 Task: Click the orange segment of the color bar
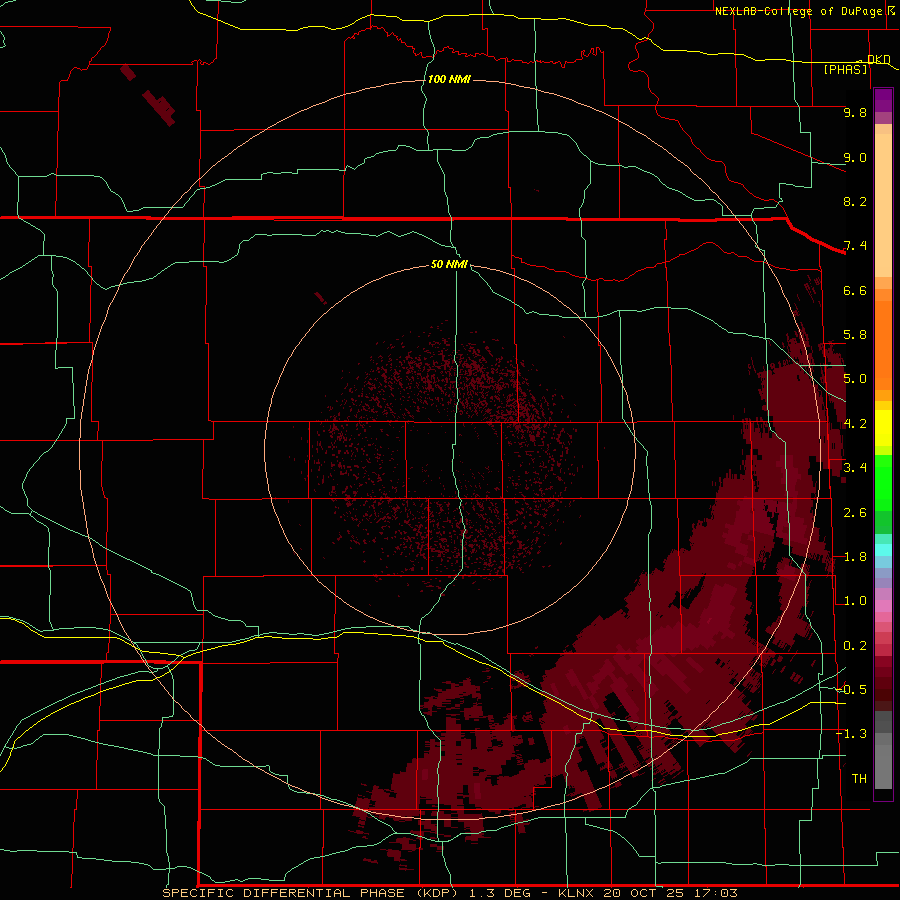tap(883, 344)
